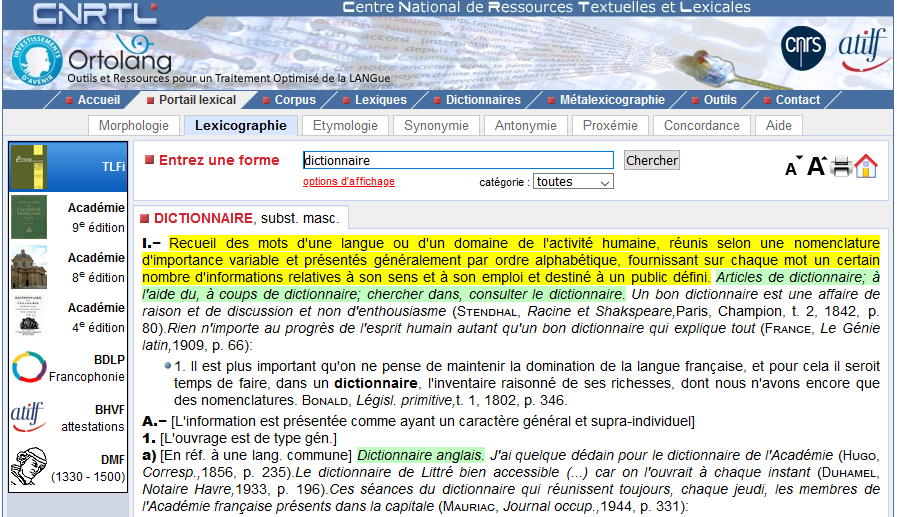Click the atilf logo in header
Viewport: 897px width, 517px height.
(x=862, y=50)
